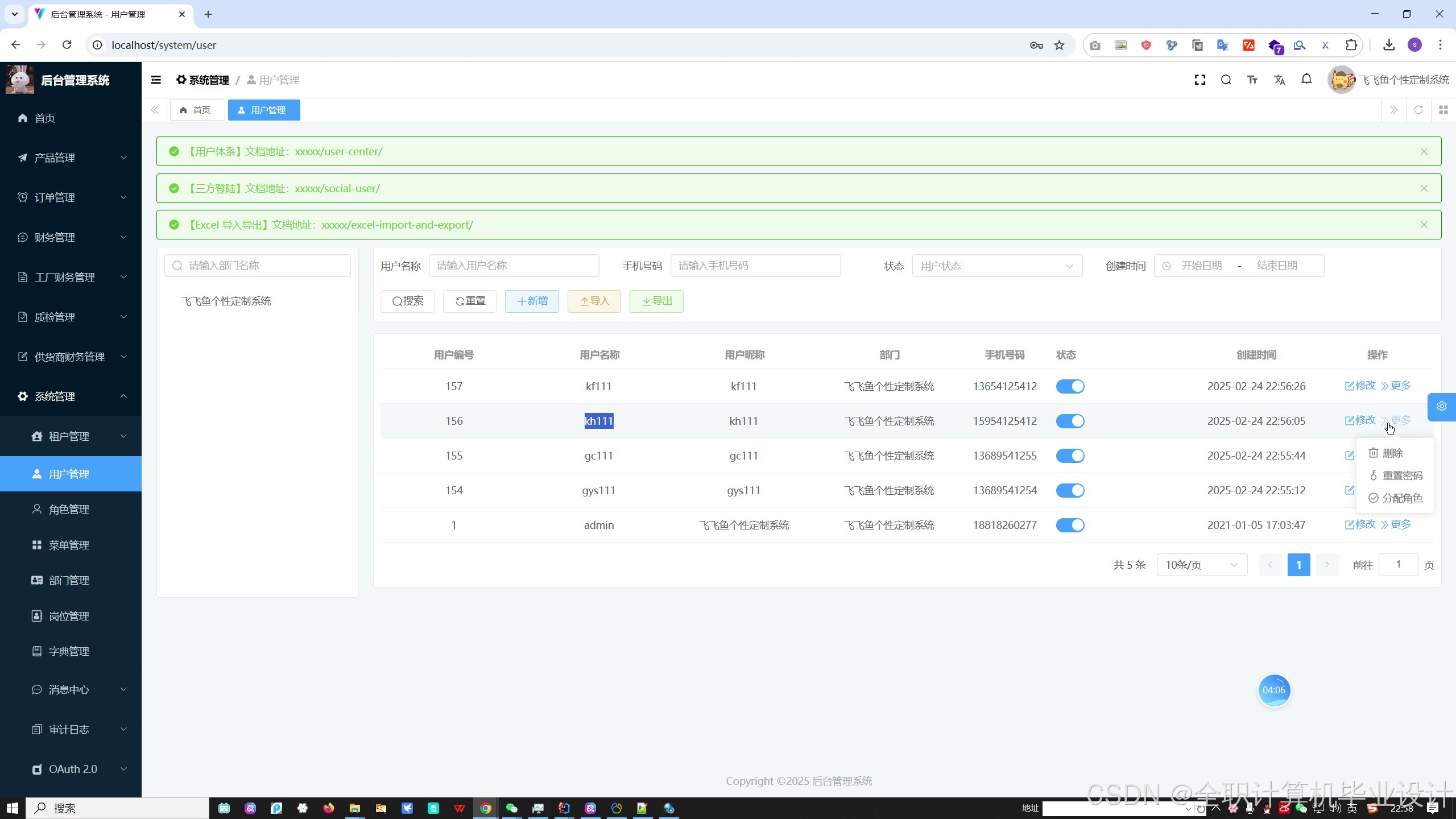This screenshot has width=1456, height=819.
Task: Toggle status switch for user gc111
Action: [1070, 456]
